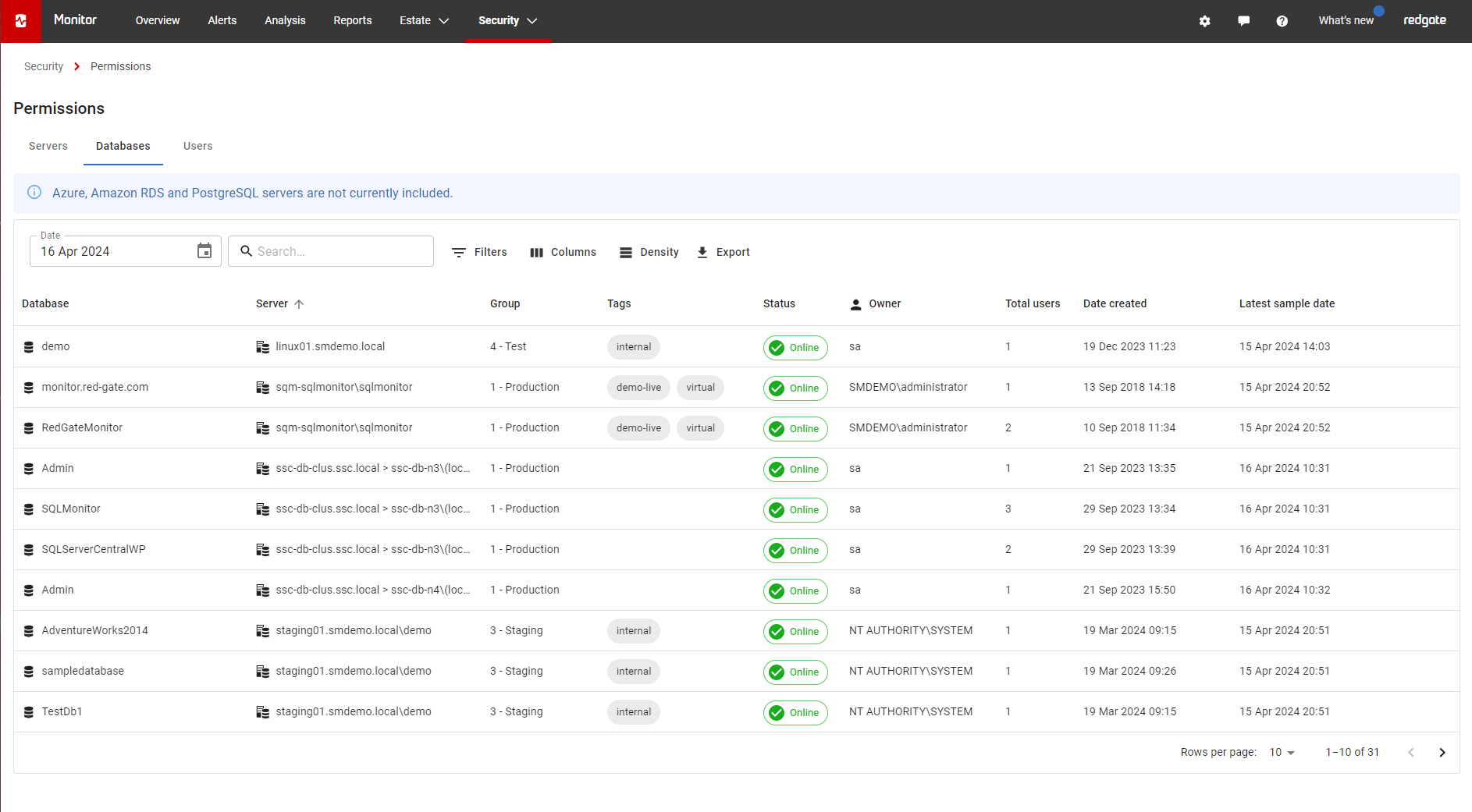Screen dimensions: 1472x812
Task: Click the Monitor product name
Action: tap(75, 20)
